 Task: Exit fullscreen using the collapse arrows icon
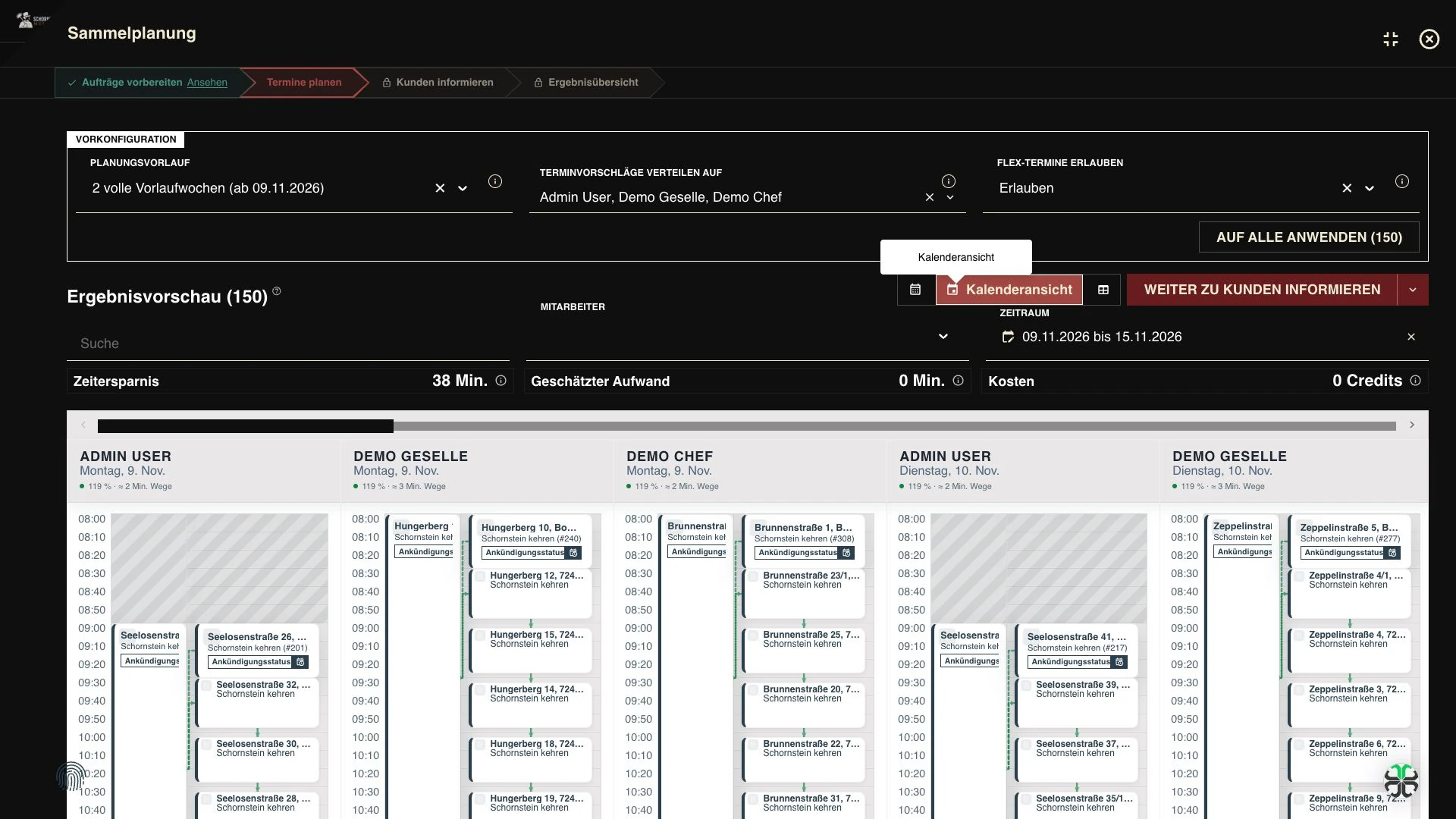pyautogui.click(x=1390, y=39)
